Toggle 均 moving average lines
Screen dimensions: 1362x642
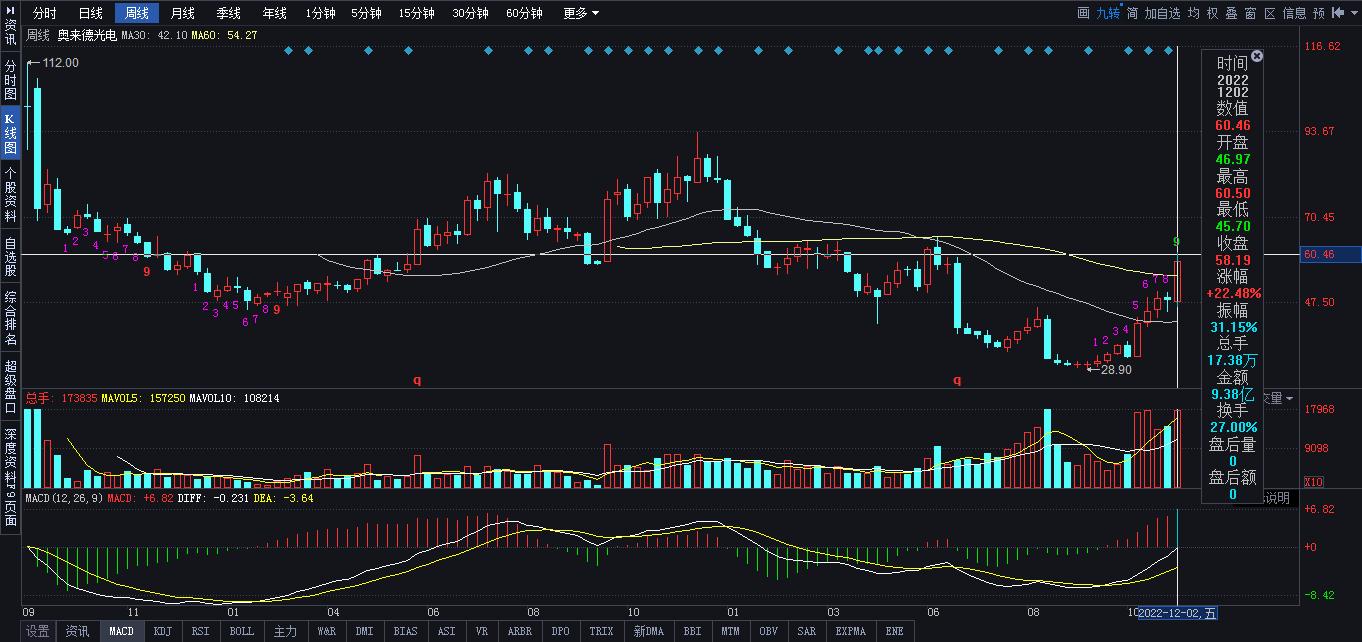(1193, 13)
